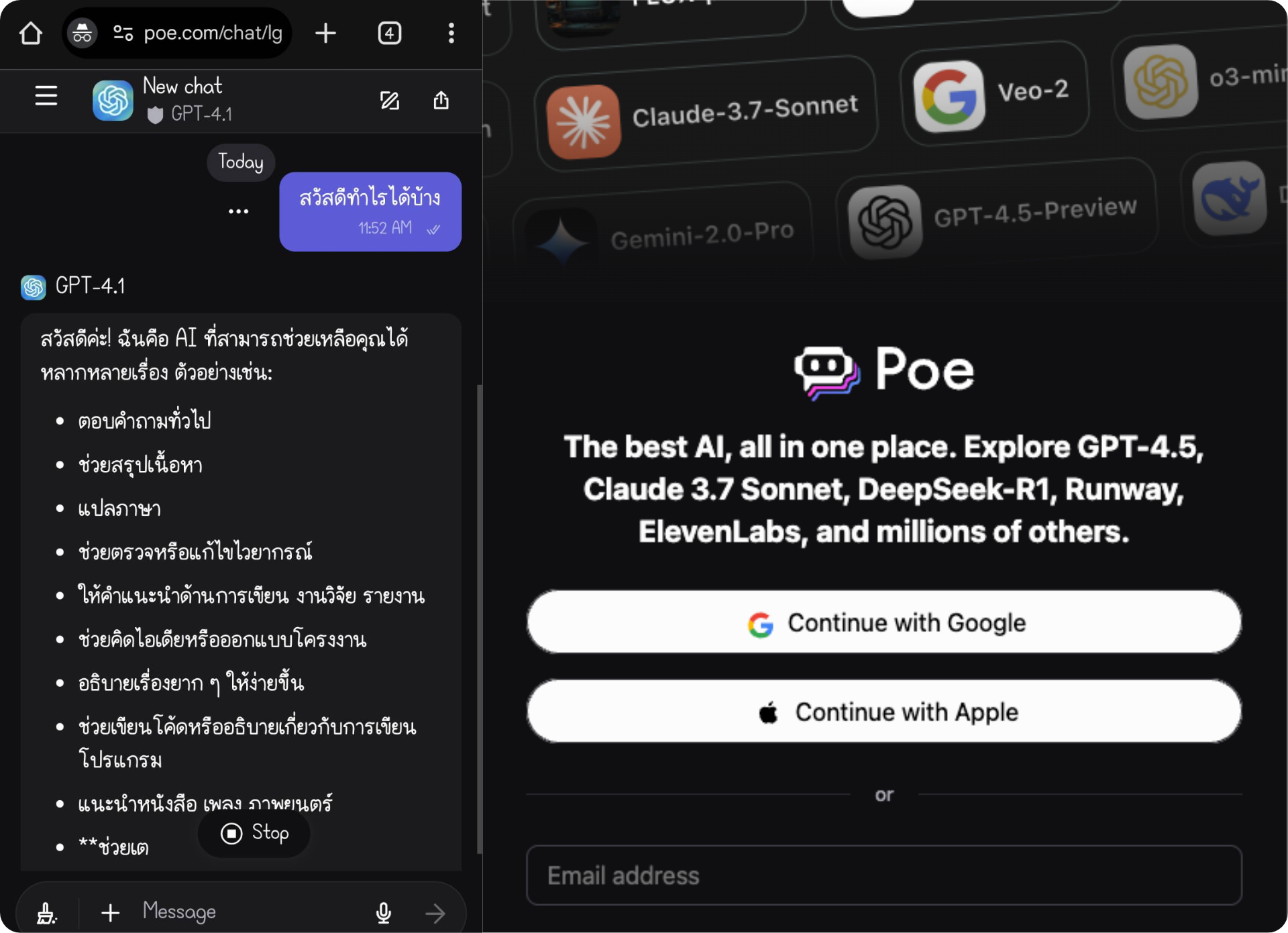Image resolution: width=1288 pixels, height=933 pixels.
Task: Tap the GPT-4.1 bot avatar in header
Action: pos(113,101)
